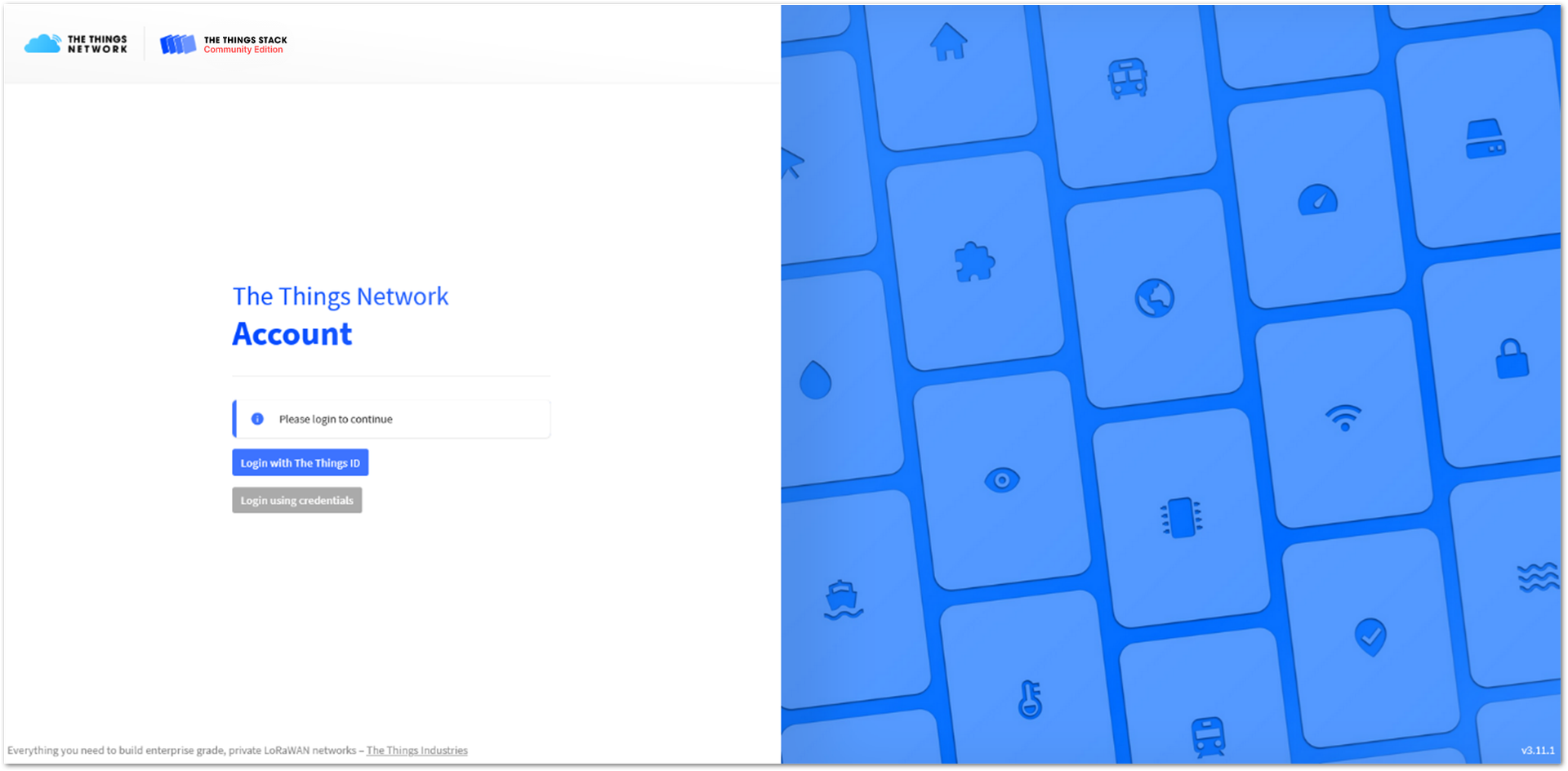
Task: Click the globe icon tile
Action: [1155, 298]
